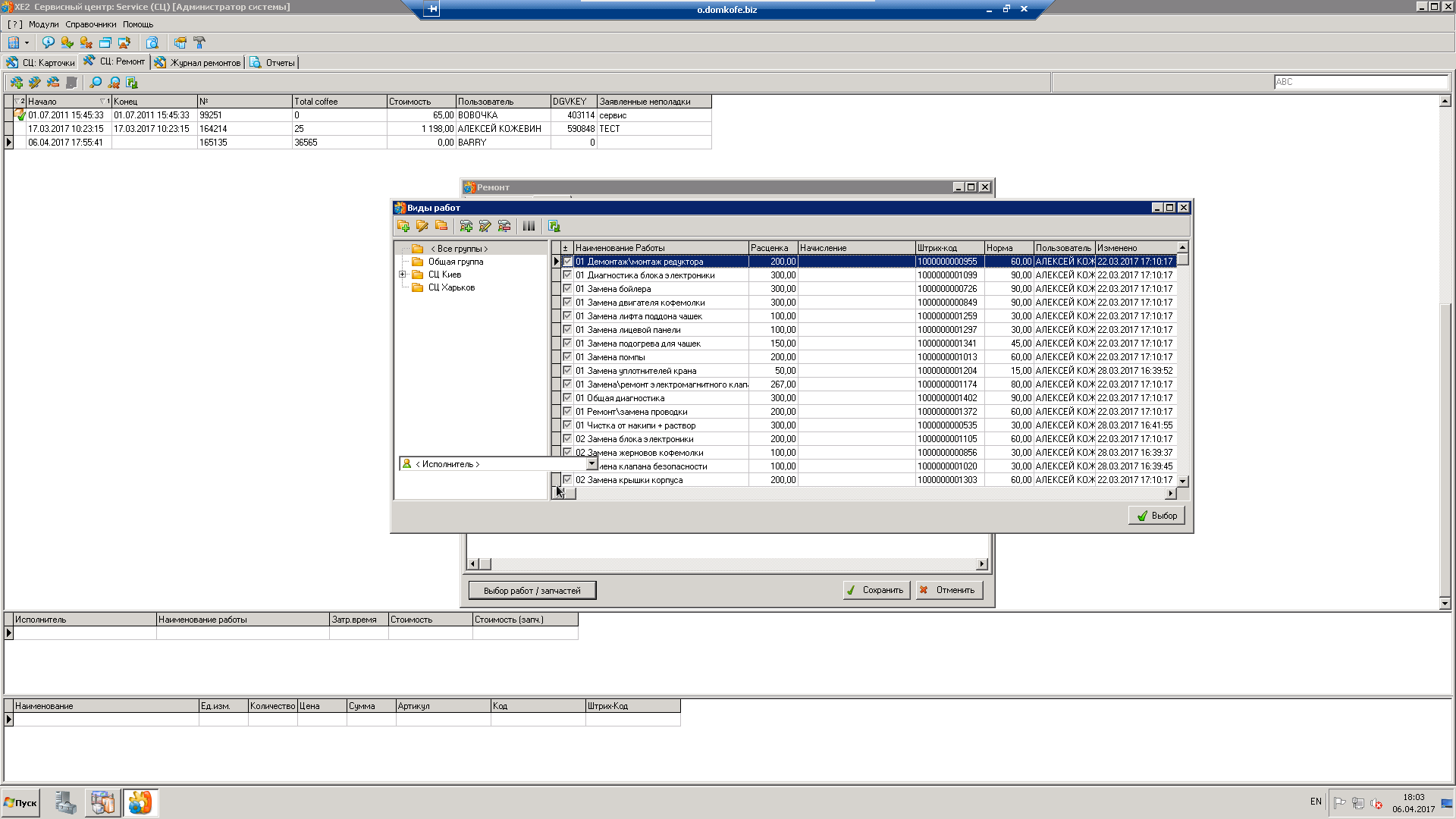Click the hammer settings icon in main toolbar
Image resolution: width=1456 pixels, height=819 pixels.
tap(199, 42)
